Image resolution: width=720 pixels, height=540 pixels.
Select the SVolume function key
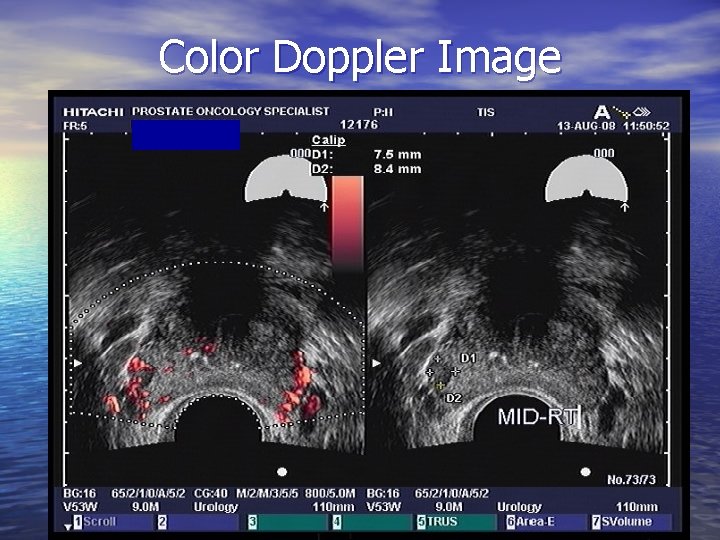[631, 522]
